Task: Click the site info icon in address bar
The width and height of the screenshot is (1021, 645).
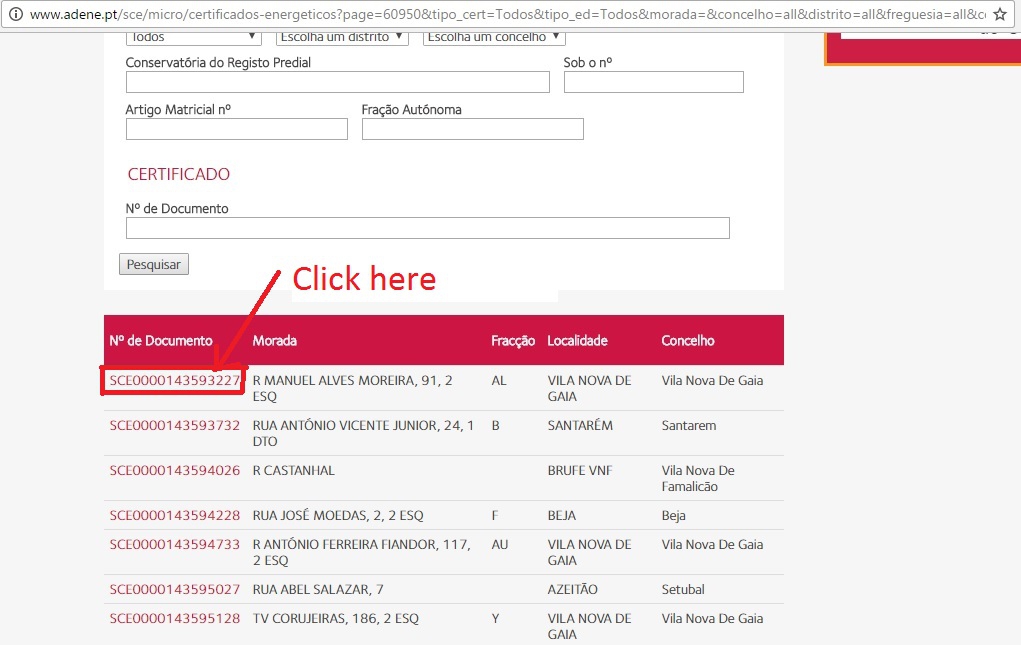Action: point(16,14)
